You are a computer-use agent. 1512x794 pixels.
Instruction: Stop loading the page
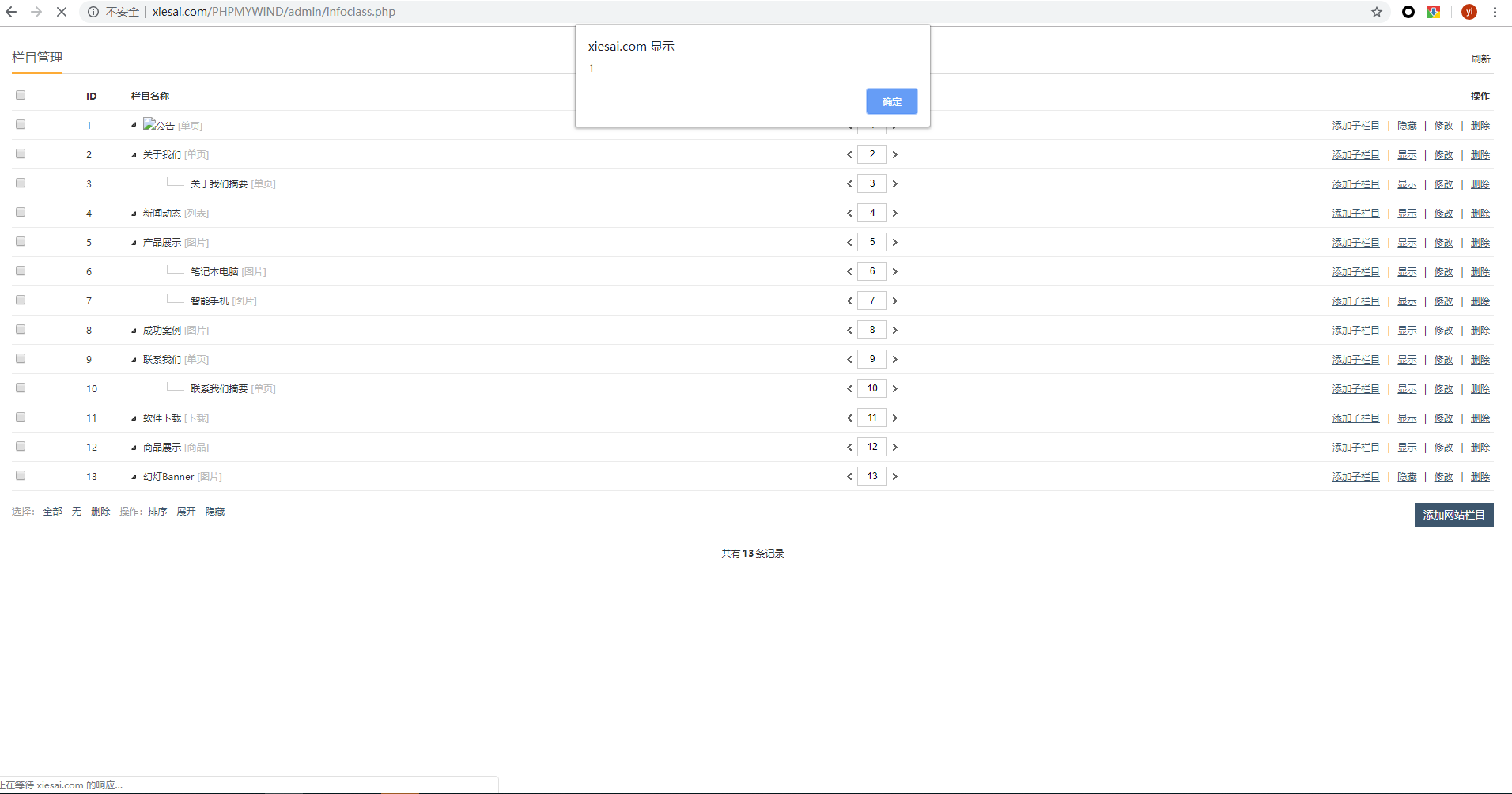pyautogui.click(x=62, y=12)
